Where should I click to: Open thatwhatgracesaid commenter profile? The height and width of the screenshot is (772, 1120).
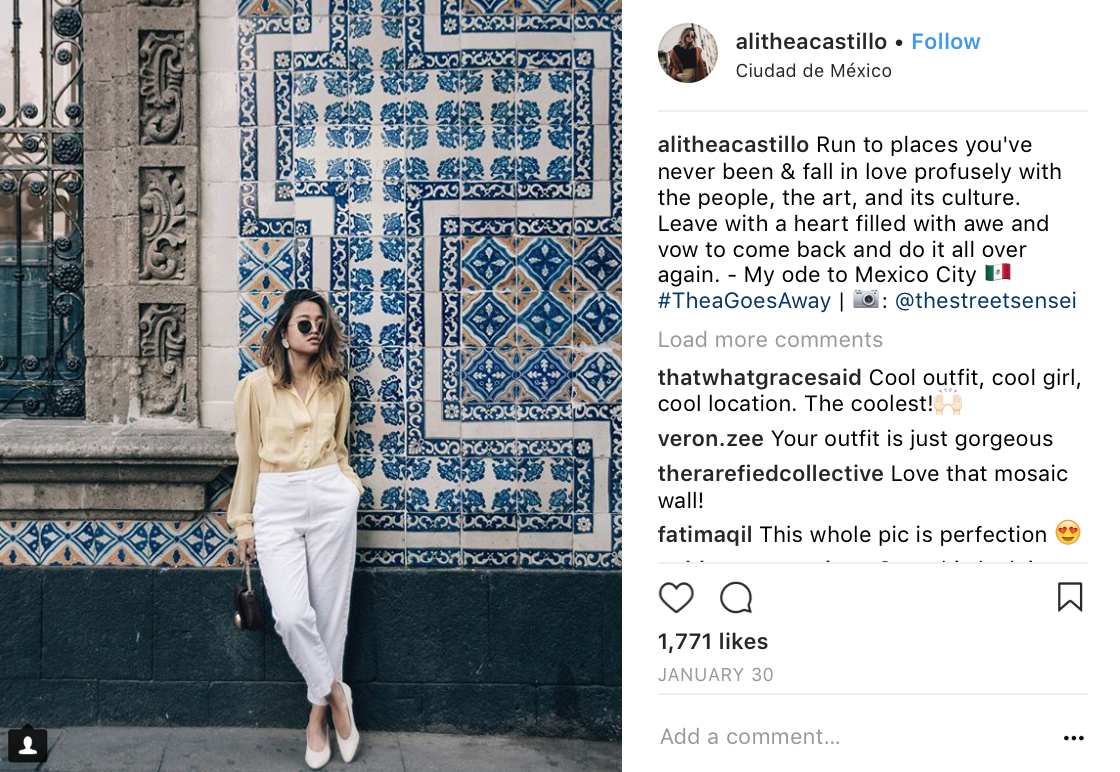coord(759,377)
